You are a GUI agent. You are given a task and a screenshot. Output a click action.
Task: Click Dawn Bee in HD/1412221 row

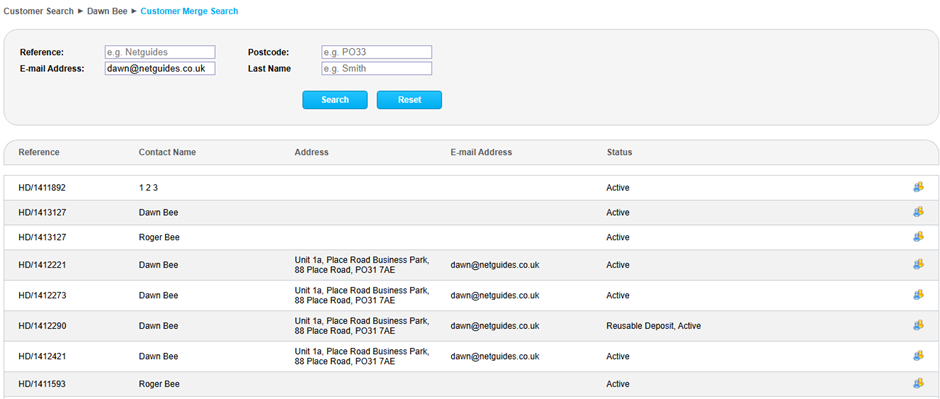click(158, 265)
